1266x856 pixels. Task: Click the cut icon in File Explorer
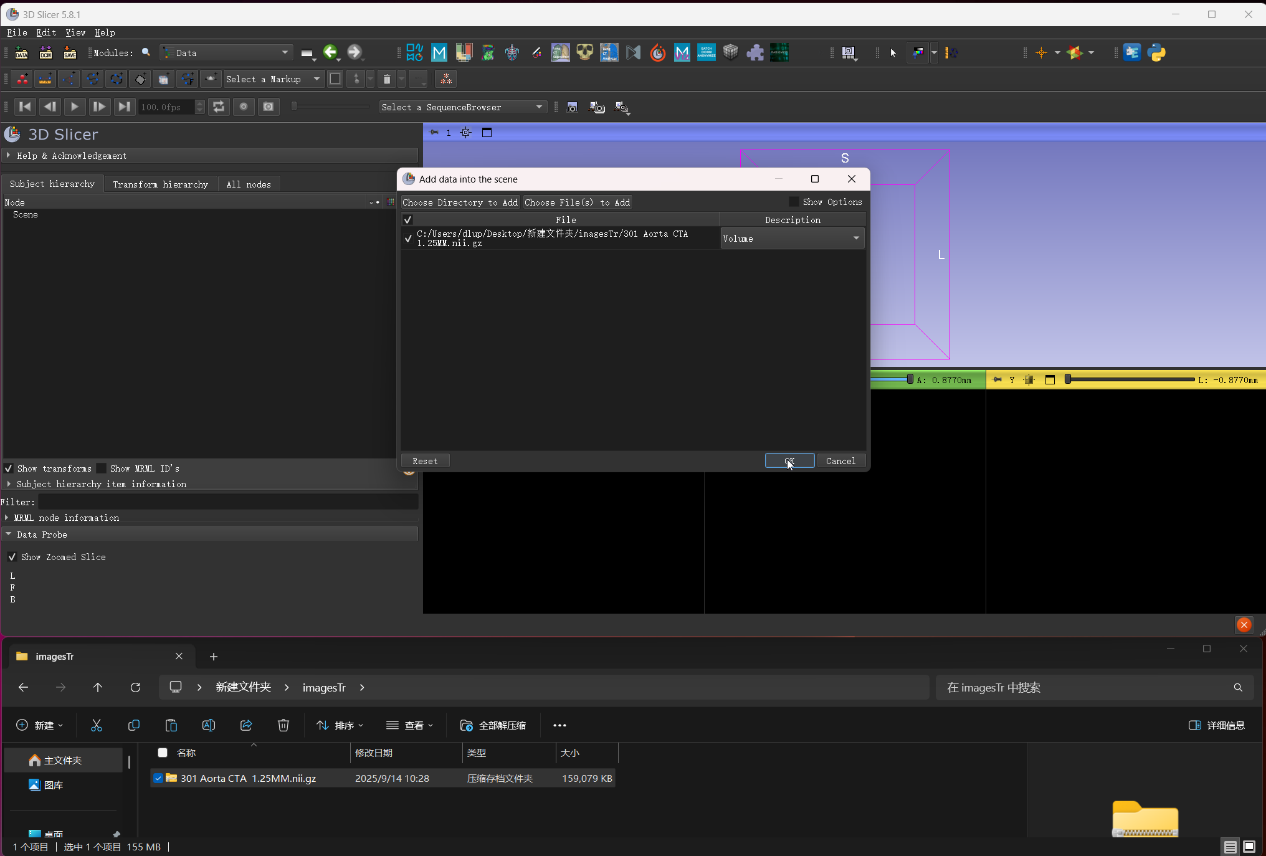click(x=96, y=725)
